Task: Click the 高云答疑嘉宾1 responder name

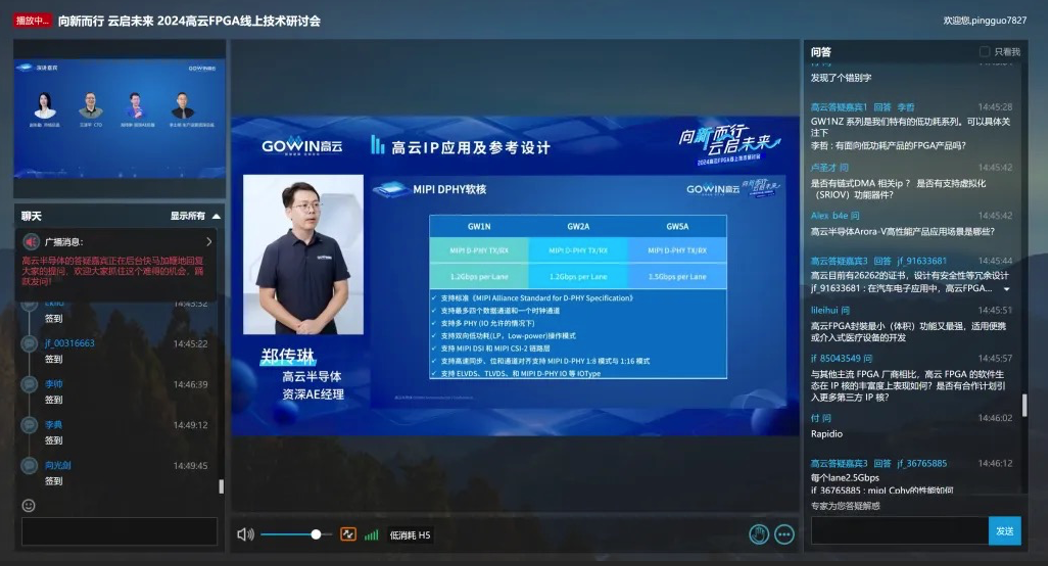Action: click(x=838, y=107)
